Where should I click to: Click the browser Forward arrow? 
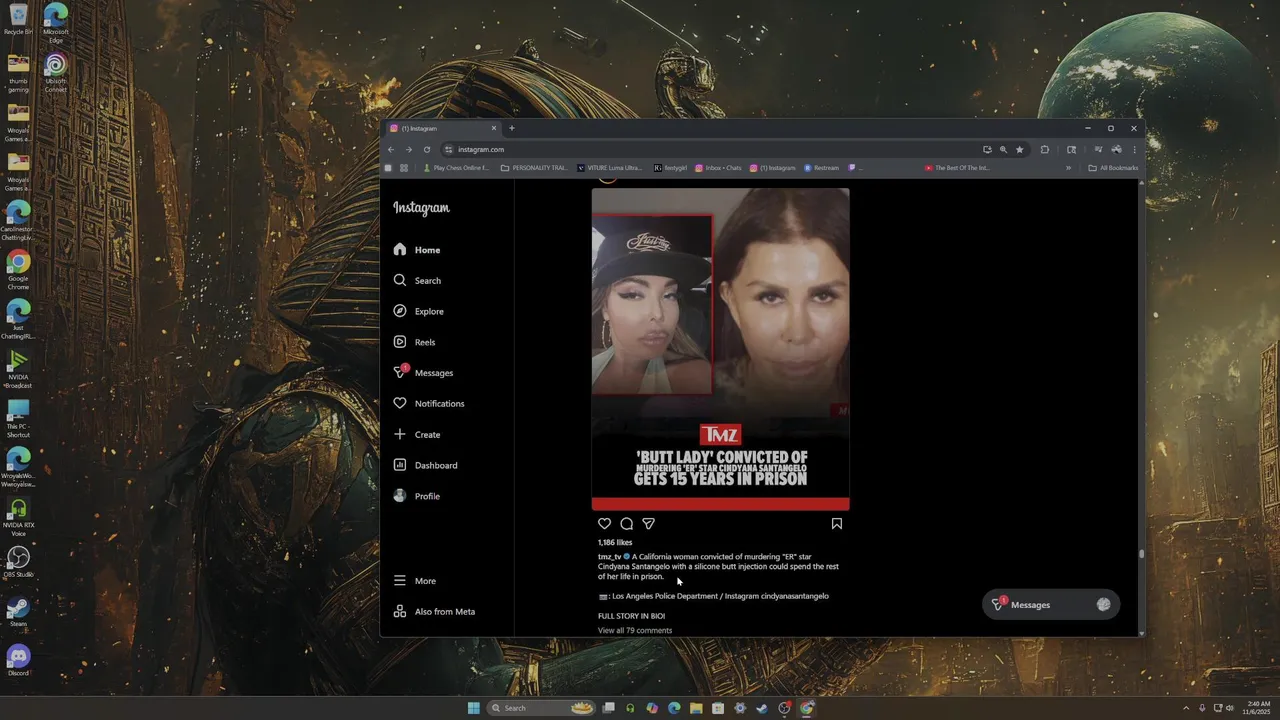[x=408, y=150]
